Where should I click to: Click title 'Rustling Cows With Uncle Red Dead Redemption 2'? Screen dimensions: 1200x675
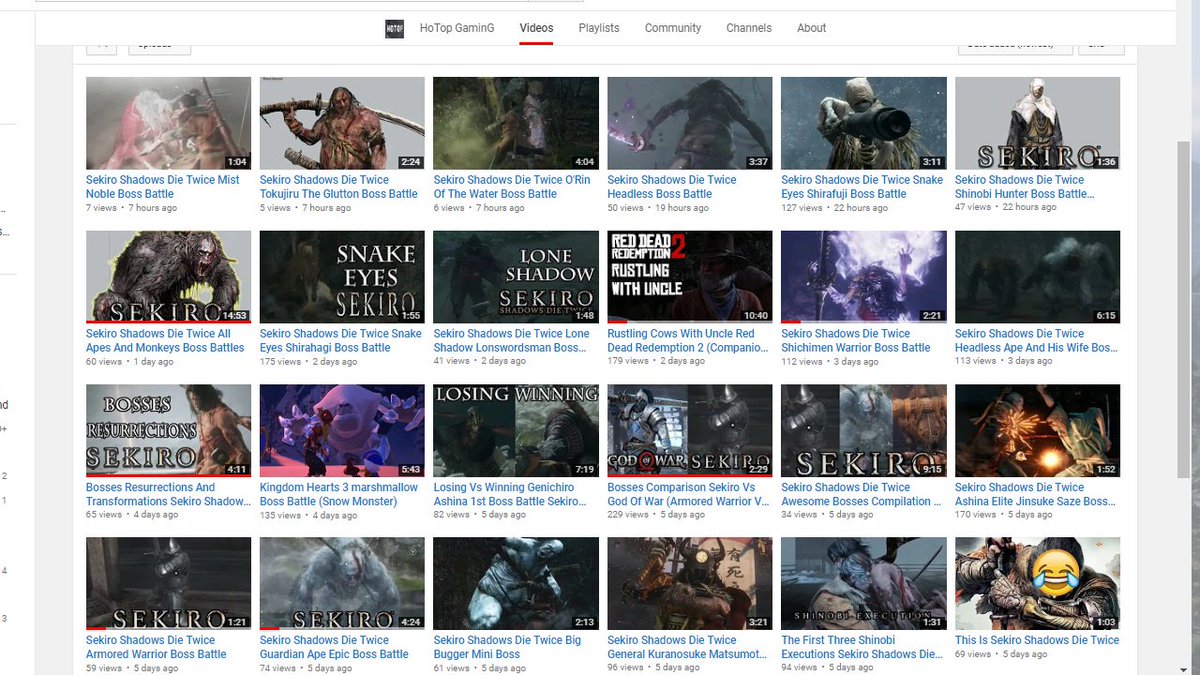[688, 341]
